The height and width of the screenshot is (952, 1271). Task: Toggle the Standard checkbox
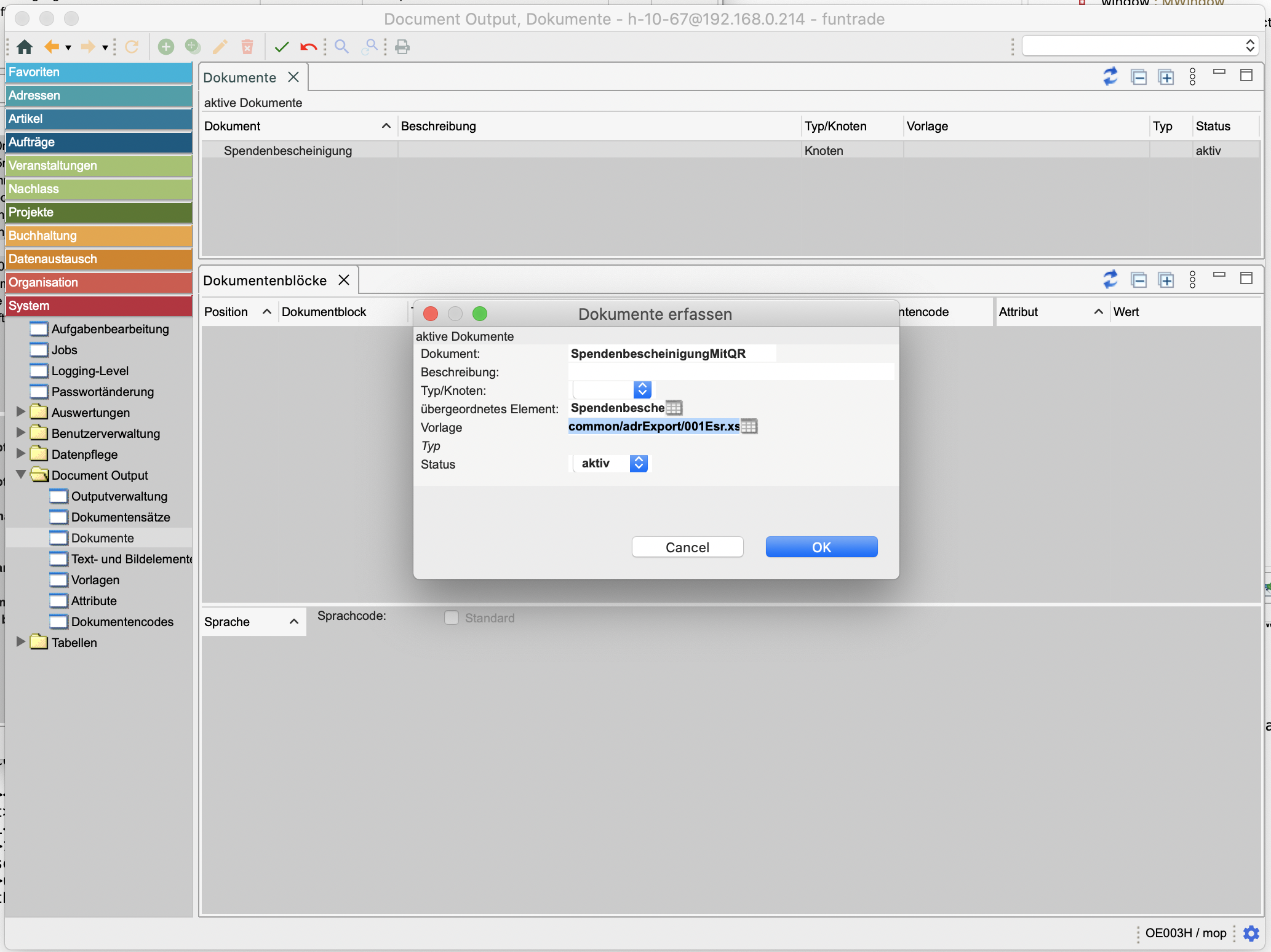[452, 617]
